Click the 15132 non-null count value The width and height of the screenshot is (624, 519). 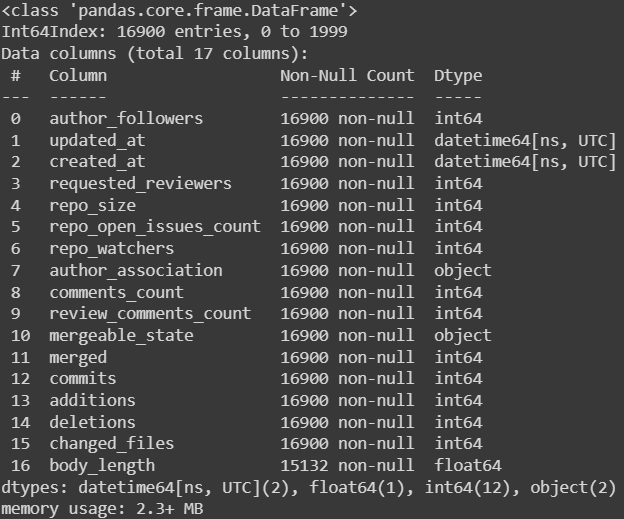[347, 466]
